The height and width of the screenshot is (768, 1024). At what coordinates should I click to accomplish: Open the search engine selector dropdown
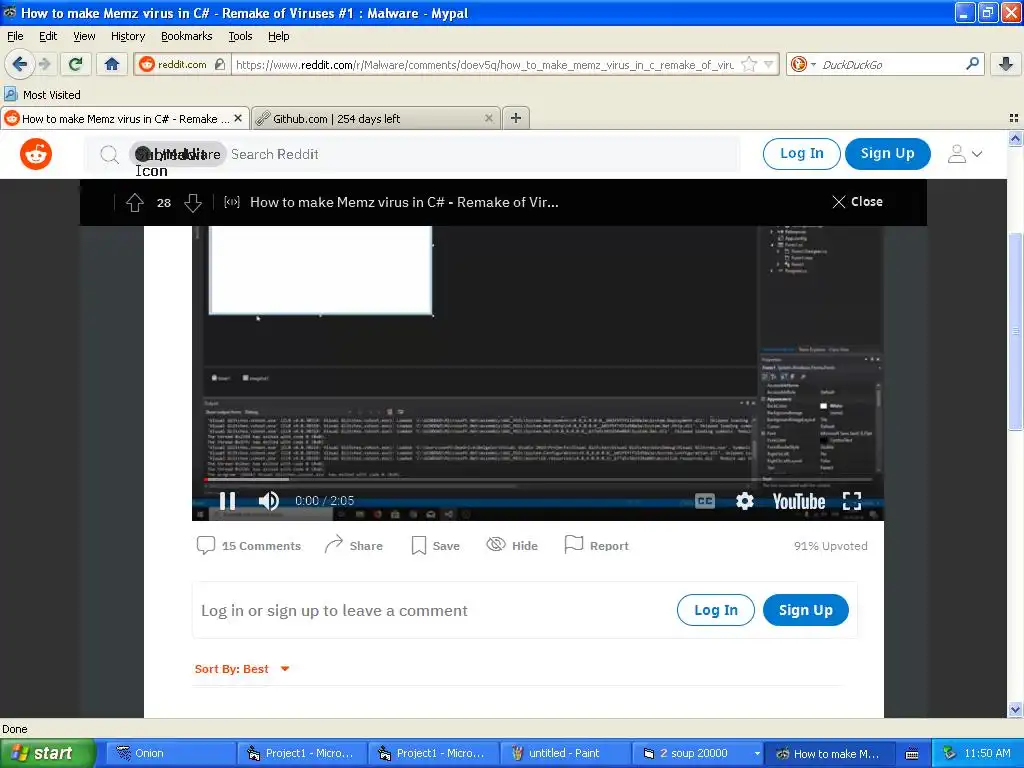(803, 64)
